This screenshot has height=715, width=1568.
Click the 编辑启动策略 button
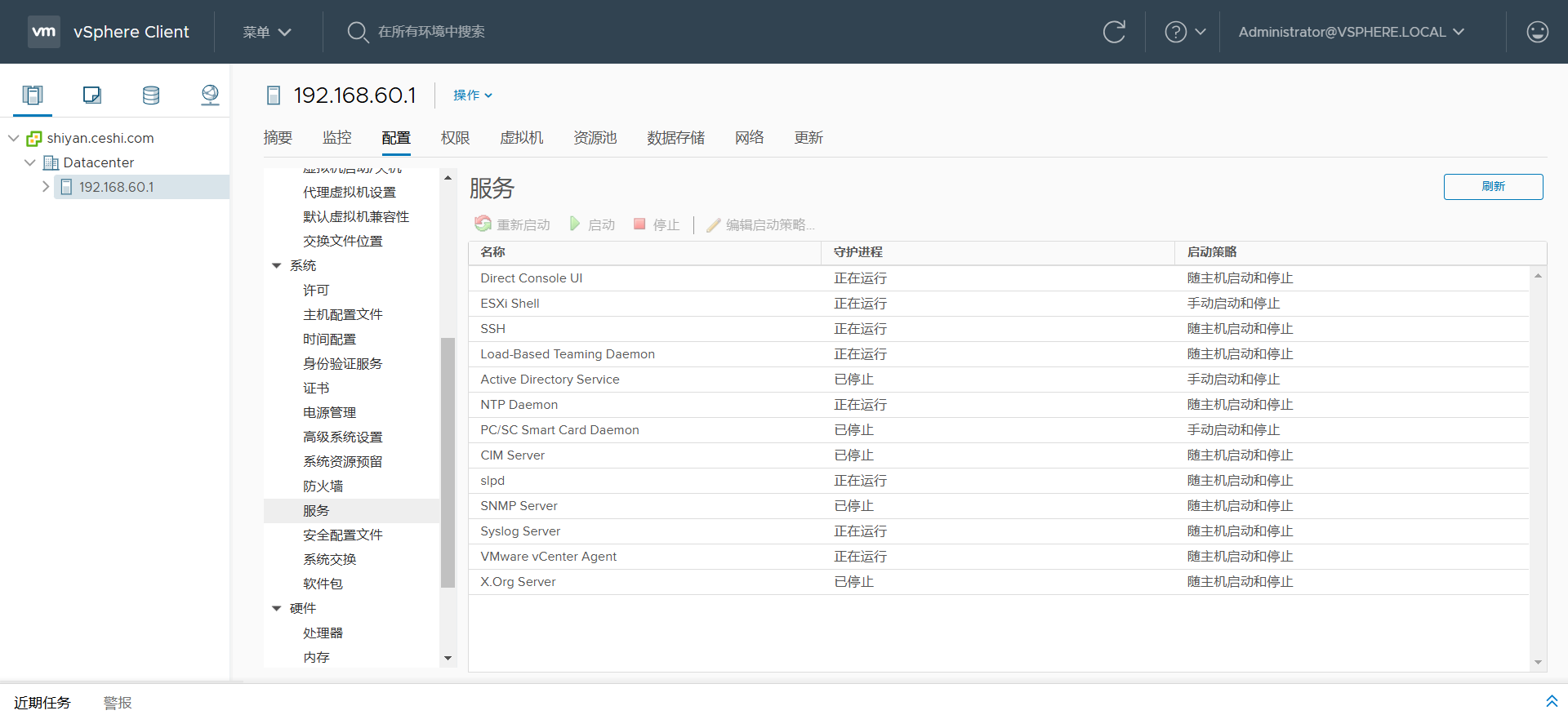760,224
